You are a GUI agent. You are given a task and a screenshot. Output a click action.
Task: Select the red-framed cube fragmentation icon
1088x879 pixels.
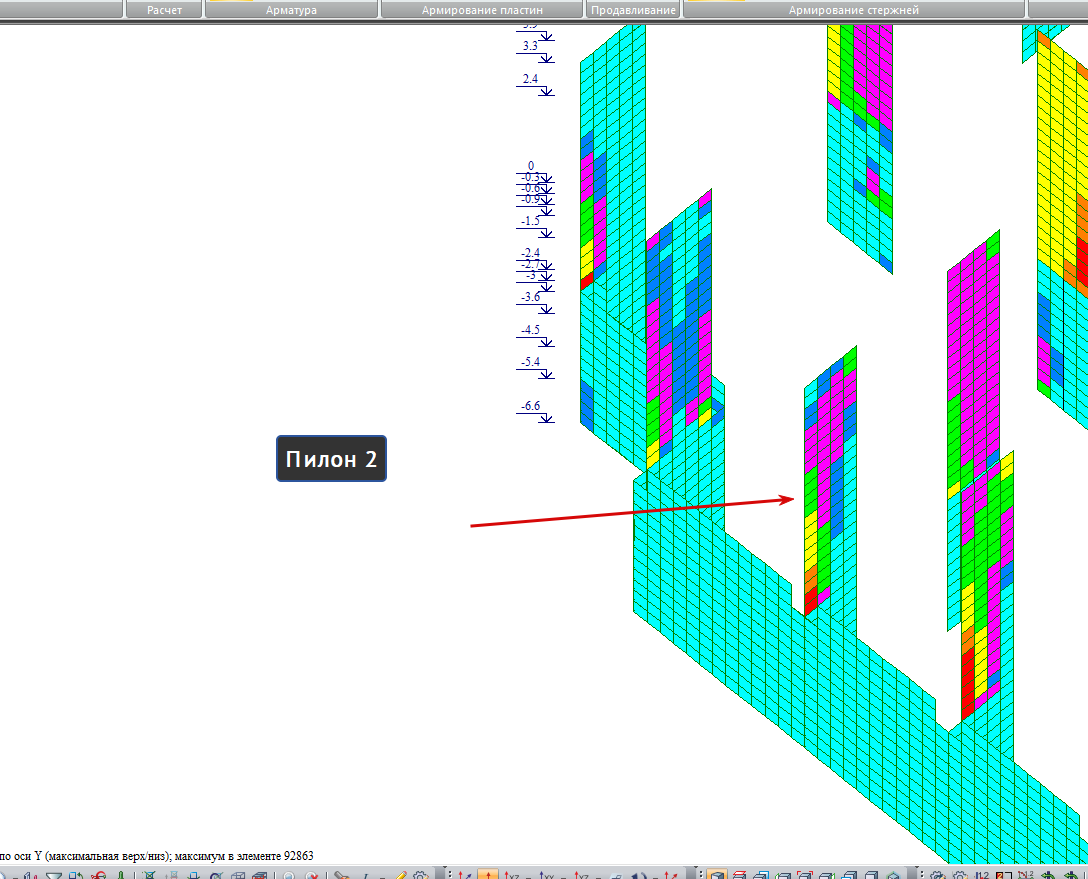coord(805,874)
